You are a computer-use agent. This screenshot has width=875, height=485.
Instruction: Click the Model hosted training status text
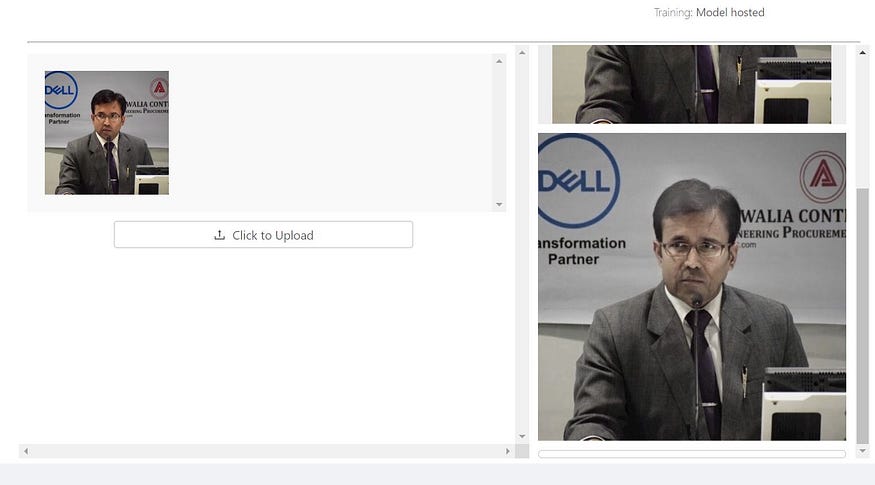(730, 12)
